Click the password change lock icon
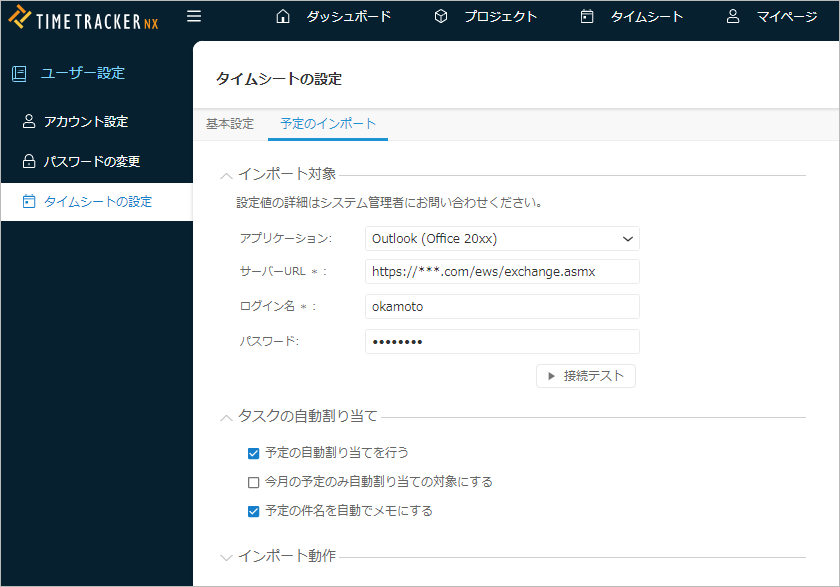 (x=29, y=161)
